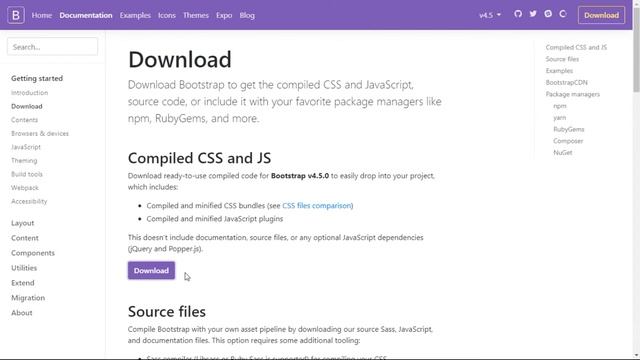Jump to RubyGems in table of contents

[569, 129]
